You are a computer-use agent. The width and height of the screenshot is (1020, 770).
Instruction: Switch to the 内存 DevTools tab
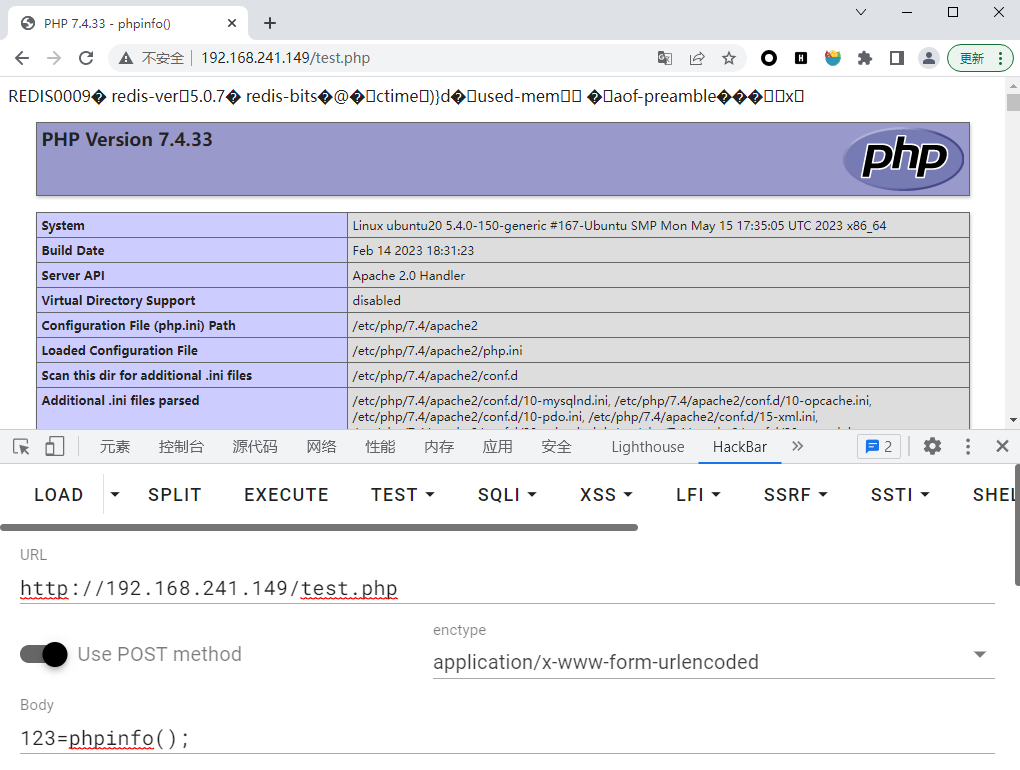438,447
